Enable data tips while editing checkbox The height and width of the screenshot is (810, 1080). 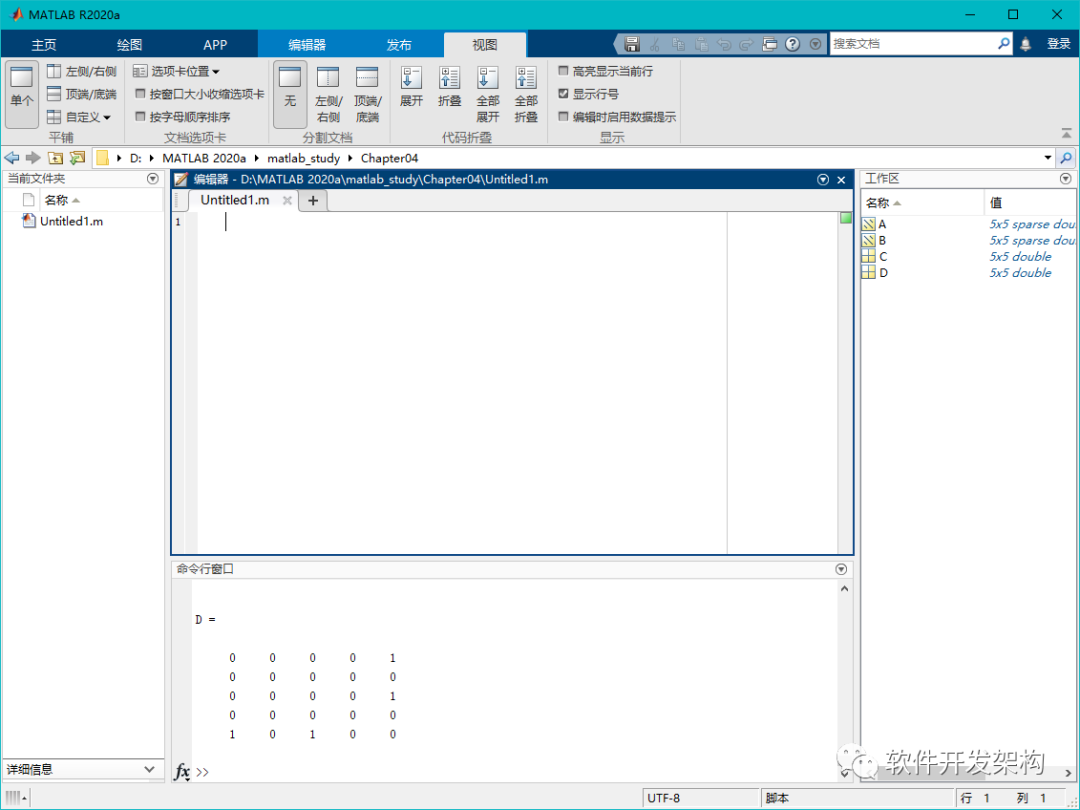563,116
